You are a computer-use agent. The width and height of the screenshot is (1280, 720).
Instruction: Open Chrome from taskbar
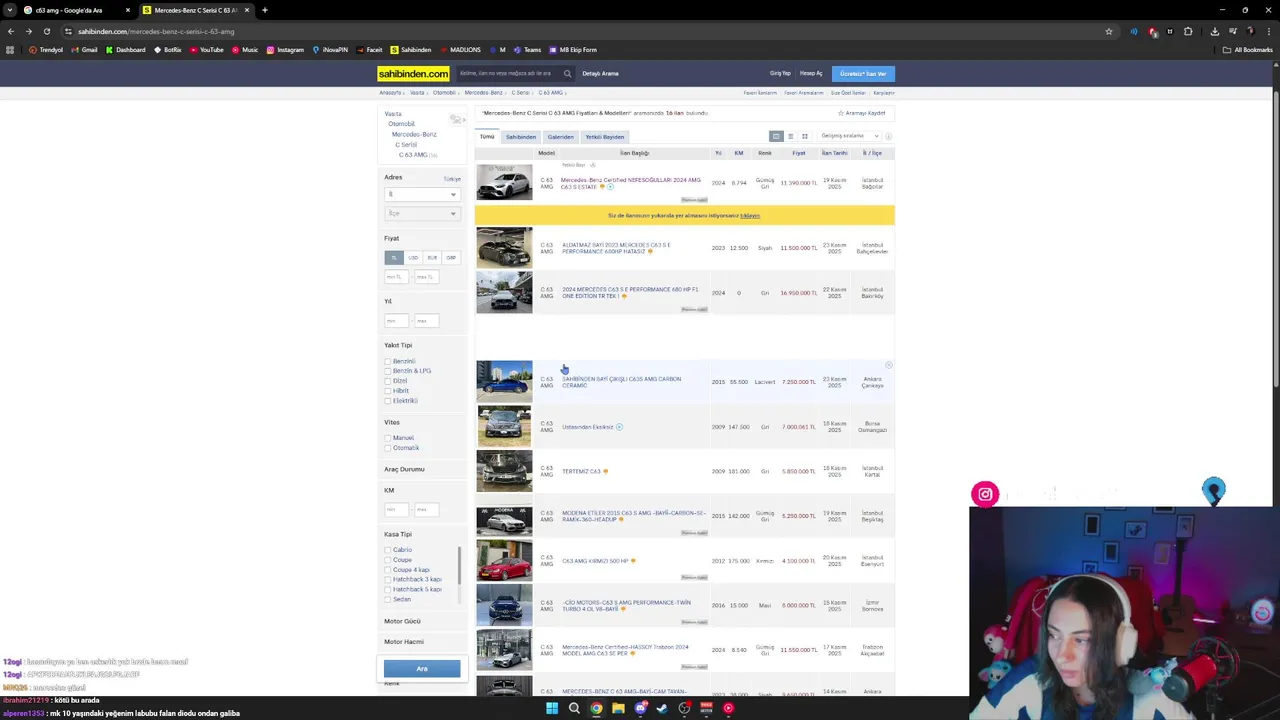596,708
